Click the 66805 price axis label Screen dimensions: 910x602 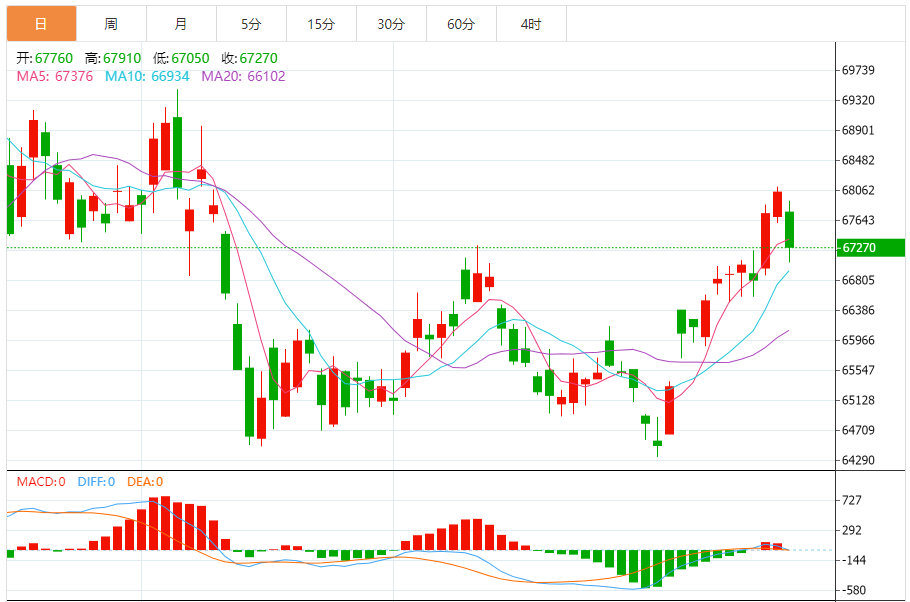tap(858, 280)
